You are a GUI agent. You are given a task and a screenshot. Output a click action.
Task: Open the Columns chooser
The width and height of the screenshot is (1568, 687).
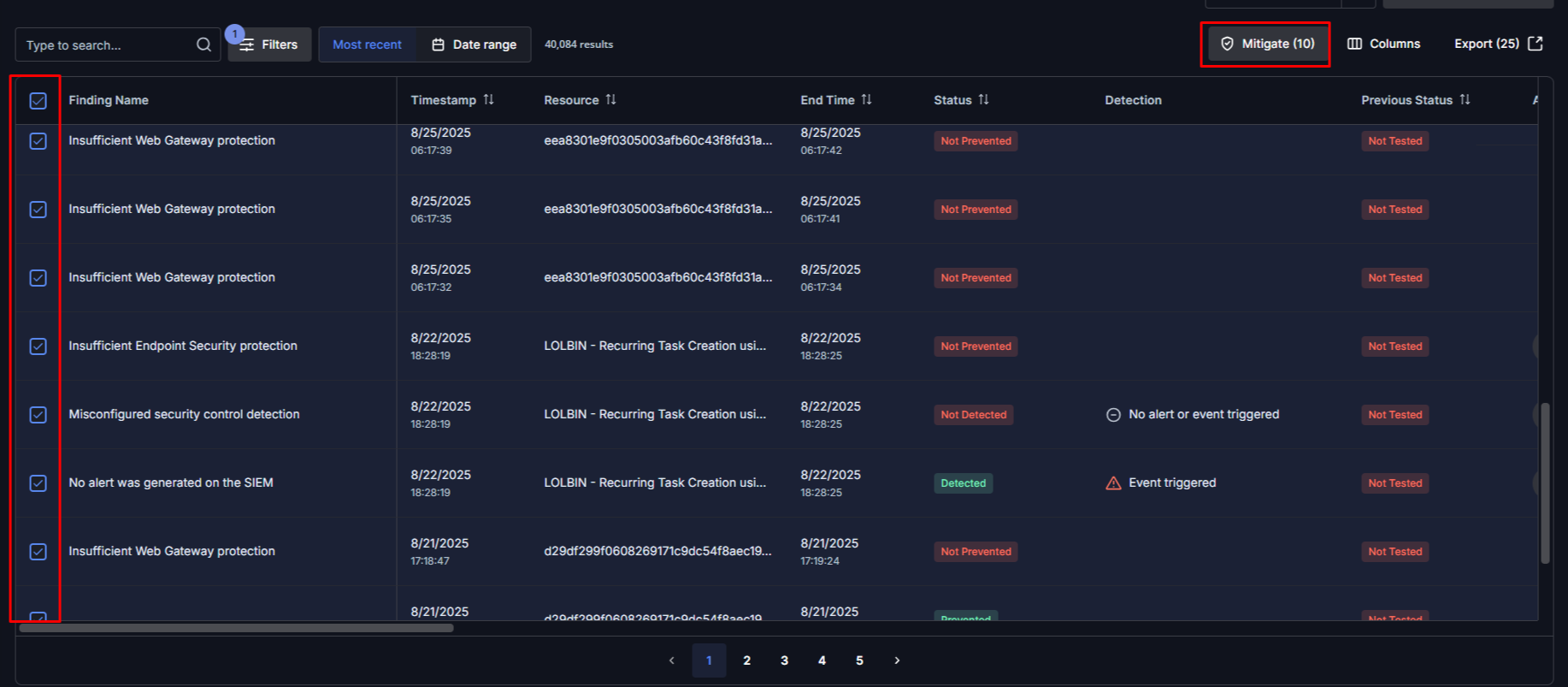click(x=1383, y=44)
